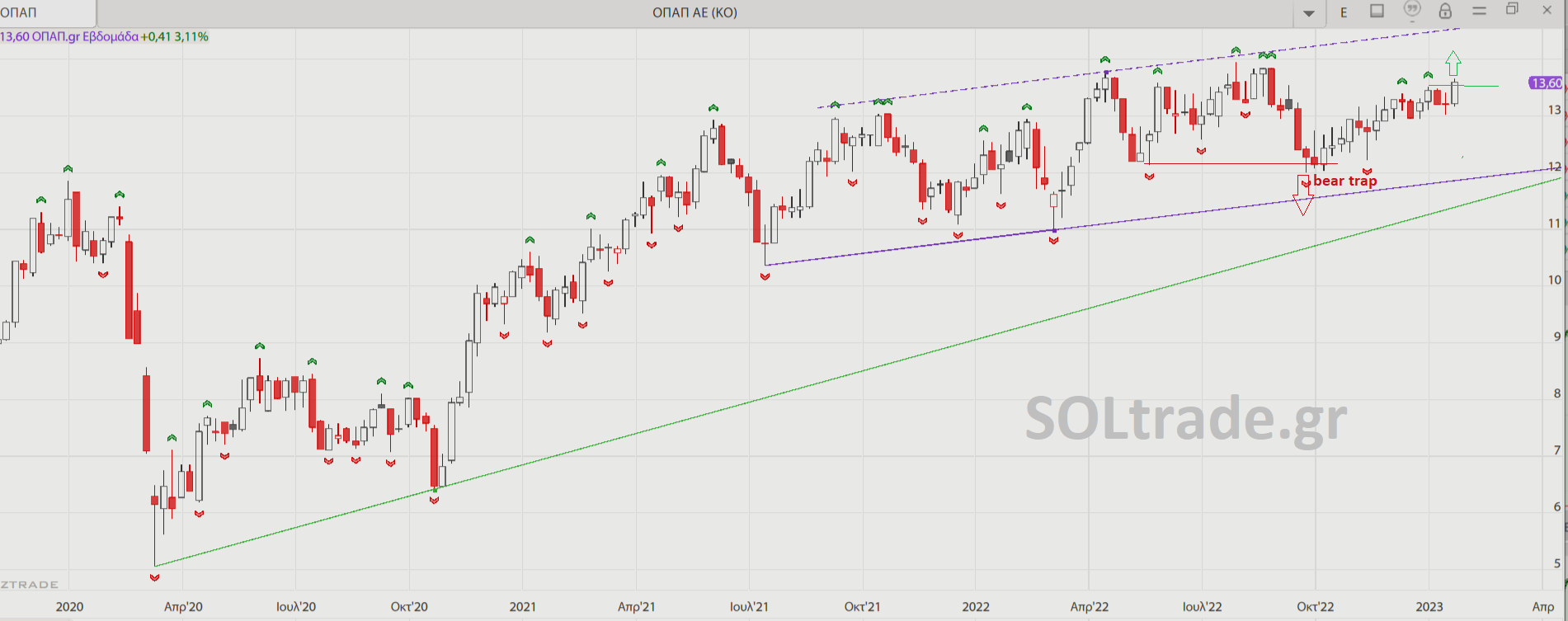The image size is (1568, 621).
Task: Click the Απρ'20 date axis label
Action: (x=183, y=607)
